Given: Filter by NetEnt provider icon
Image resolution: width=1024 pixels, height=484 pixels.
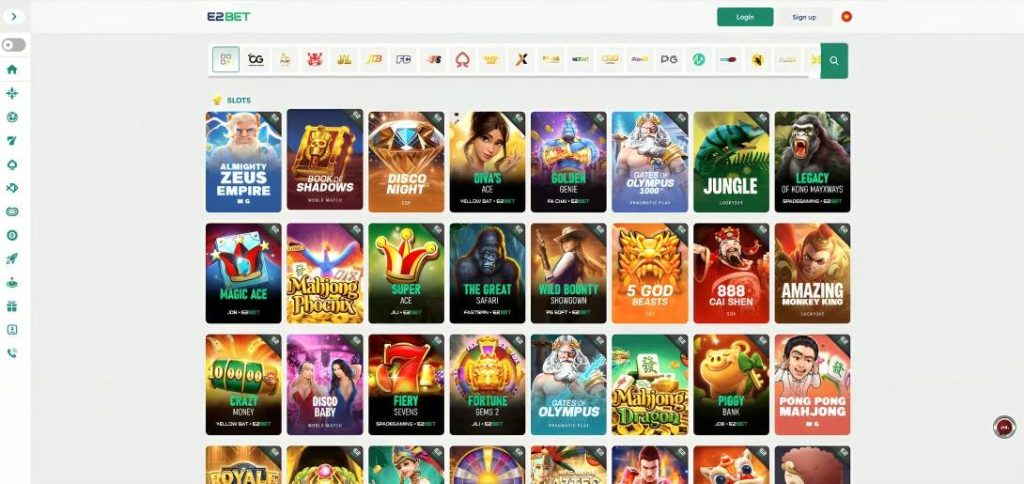Looking at the screenshot, I should 580,59.
